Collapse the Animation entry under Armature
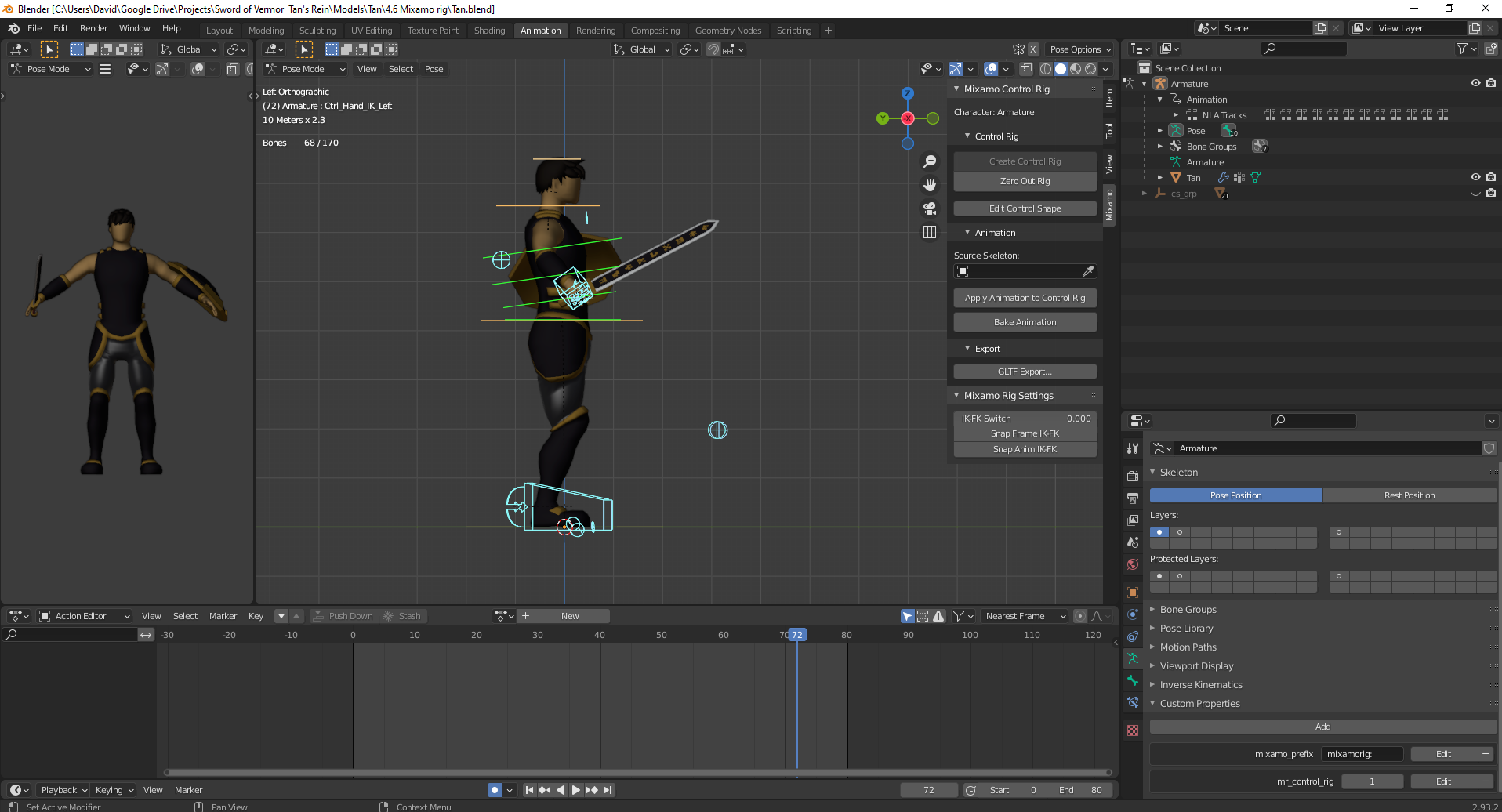 (x=1159, y=99)
